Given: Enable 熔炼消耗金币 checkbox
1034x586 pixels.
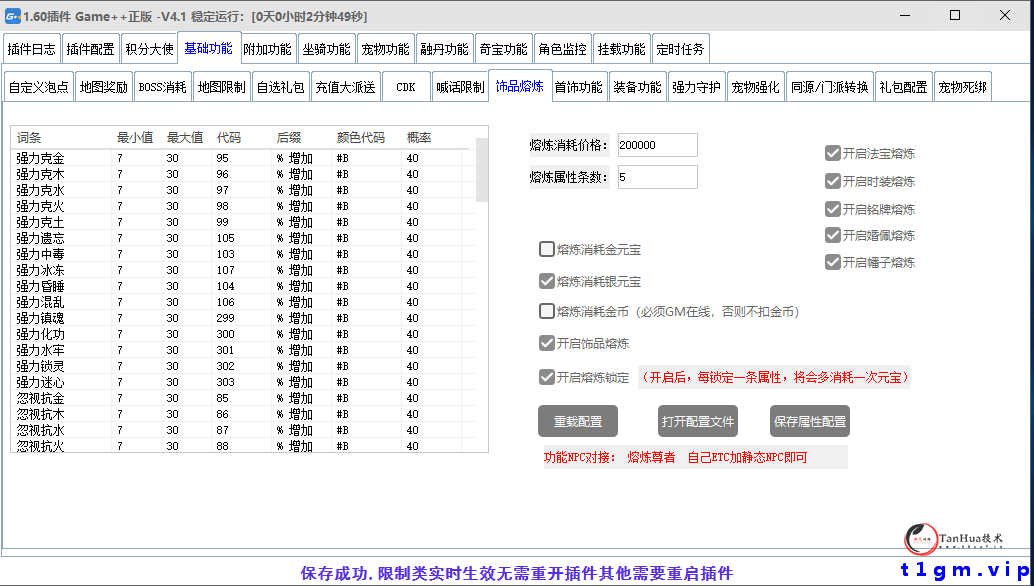Looking at the screenshot, I should 545,311.
